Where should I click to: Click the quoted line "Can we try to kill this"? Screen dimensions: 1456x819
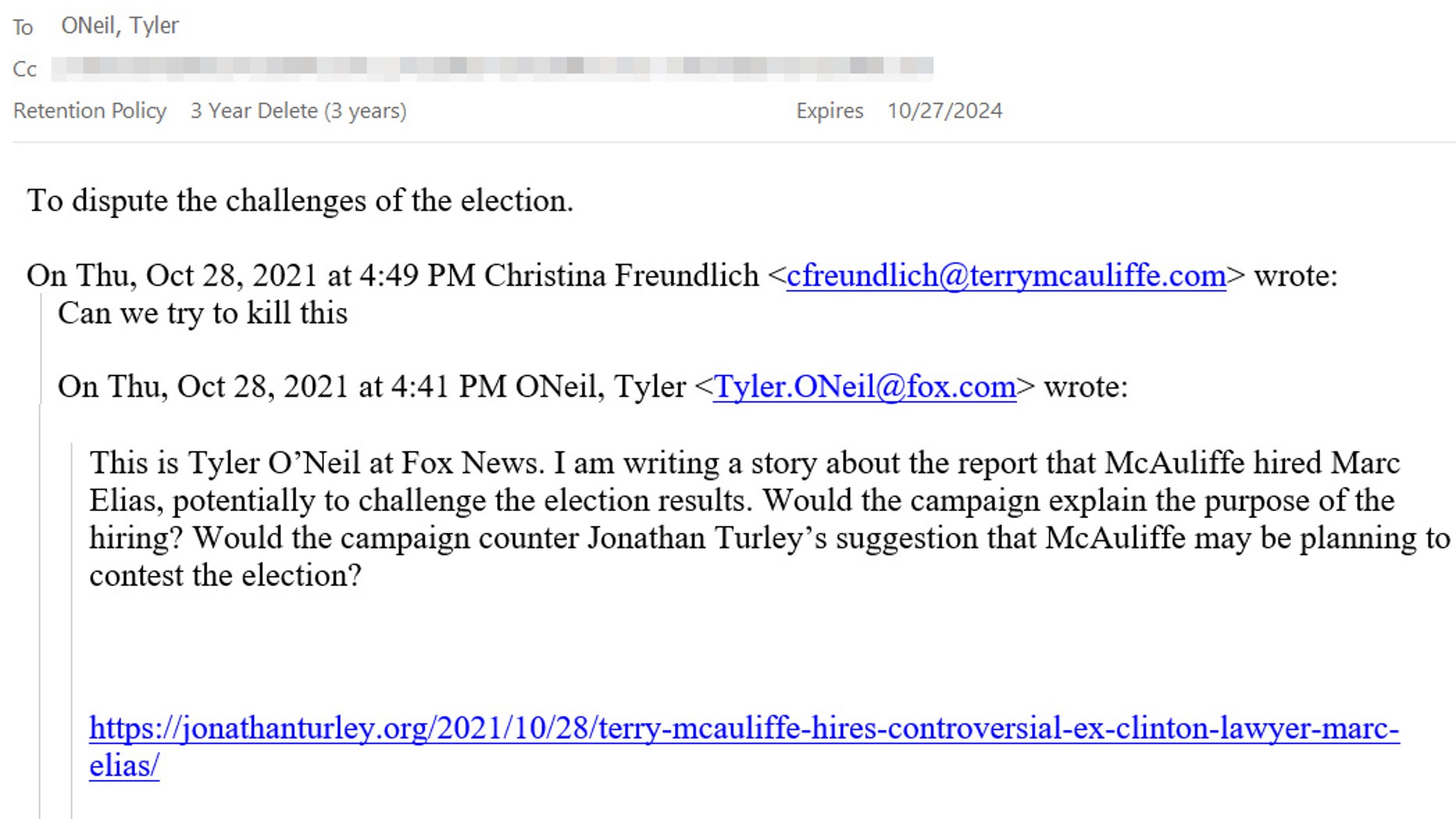tap(203, 313)
